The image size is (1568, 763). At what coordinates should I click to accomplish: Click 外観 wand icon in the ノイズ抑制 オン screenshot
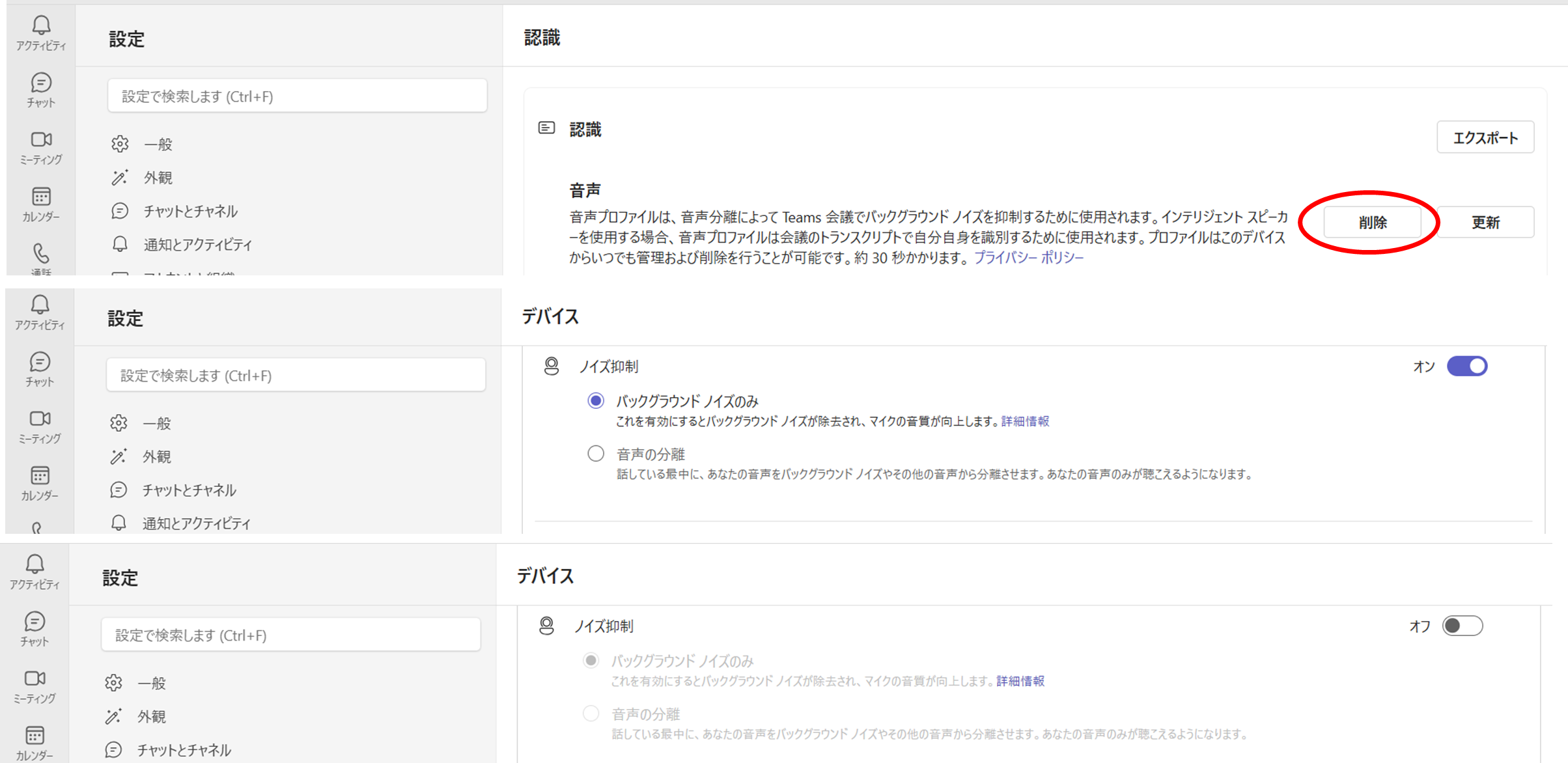pos(119,456)
